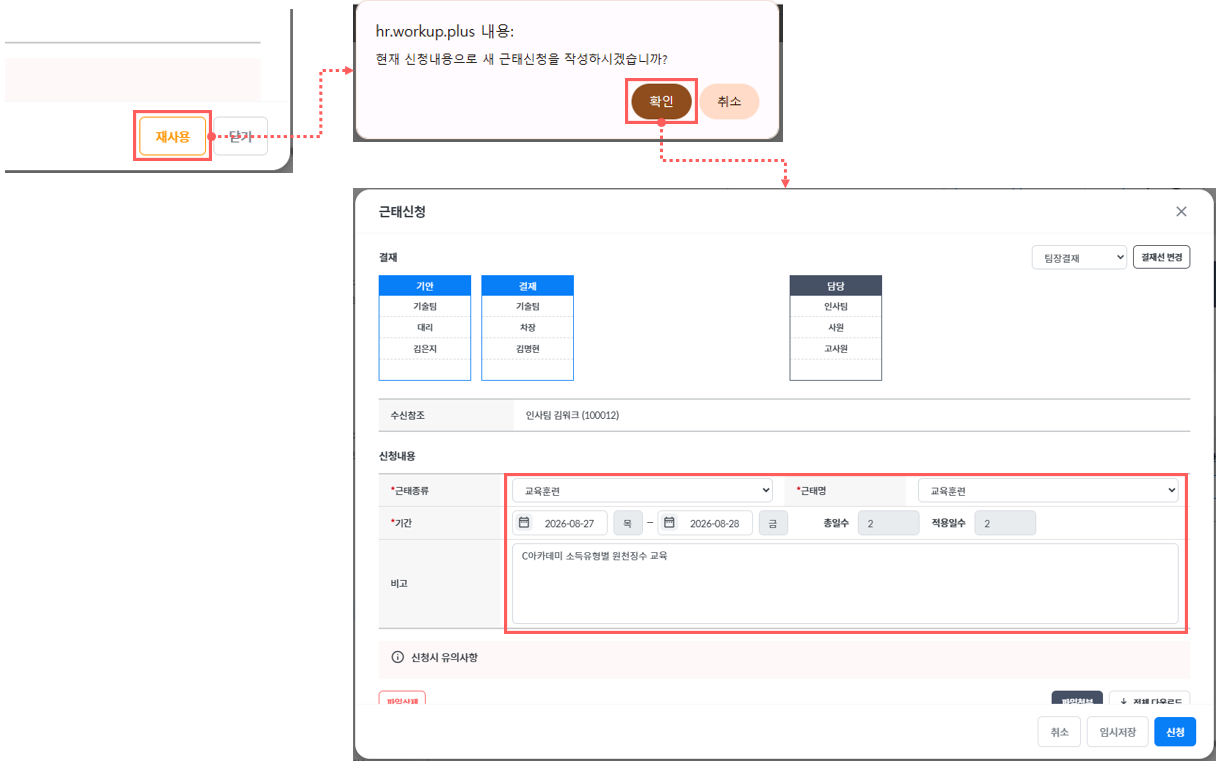Click the 결재선 변경 button
Image resolution: width=1220 pixels, height=764 pixels.
1161,257
